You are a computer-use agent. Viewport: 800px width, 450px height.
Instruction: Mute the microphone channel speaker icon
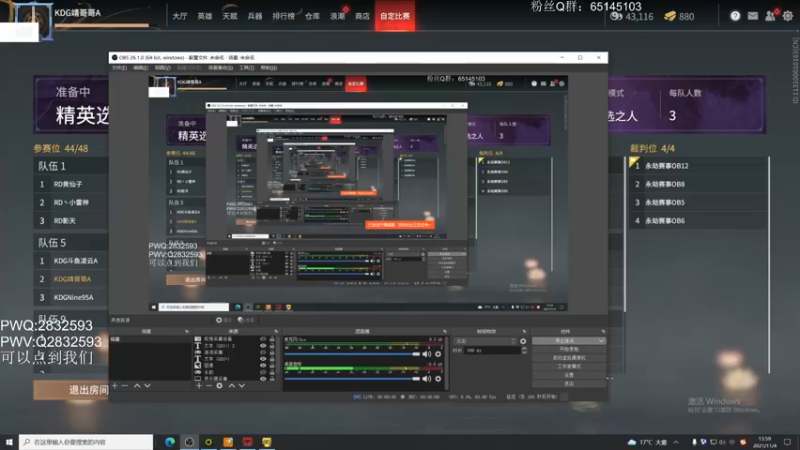[x=427, y=354]
